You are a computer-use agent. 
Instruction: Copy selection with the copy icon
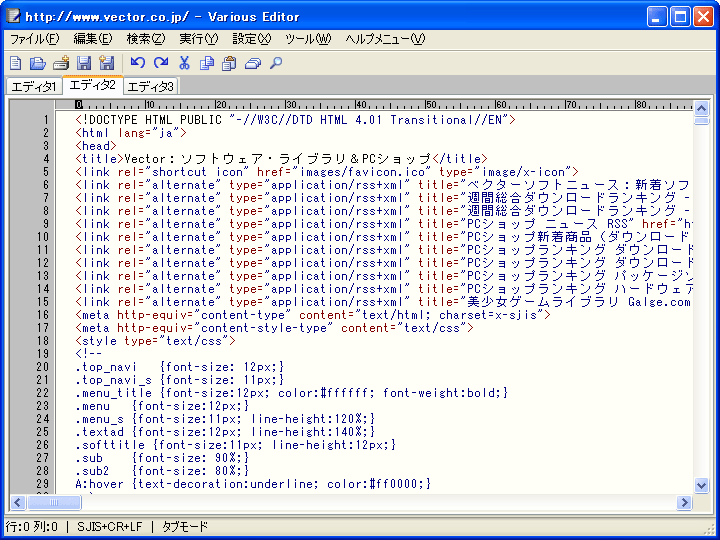point(207,63)
